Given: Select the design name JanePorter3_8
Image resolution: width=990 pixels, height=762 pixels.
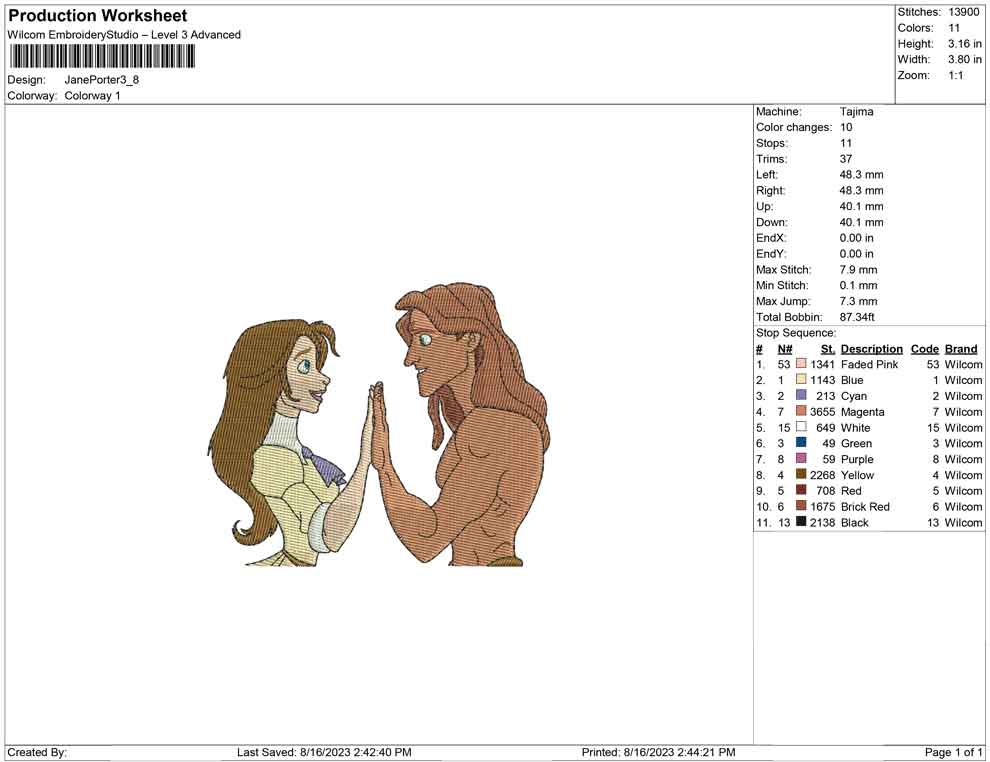Looking at the screenshot, I should tap(102, 80).
